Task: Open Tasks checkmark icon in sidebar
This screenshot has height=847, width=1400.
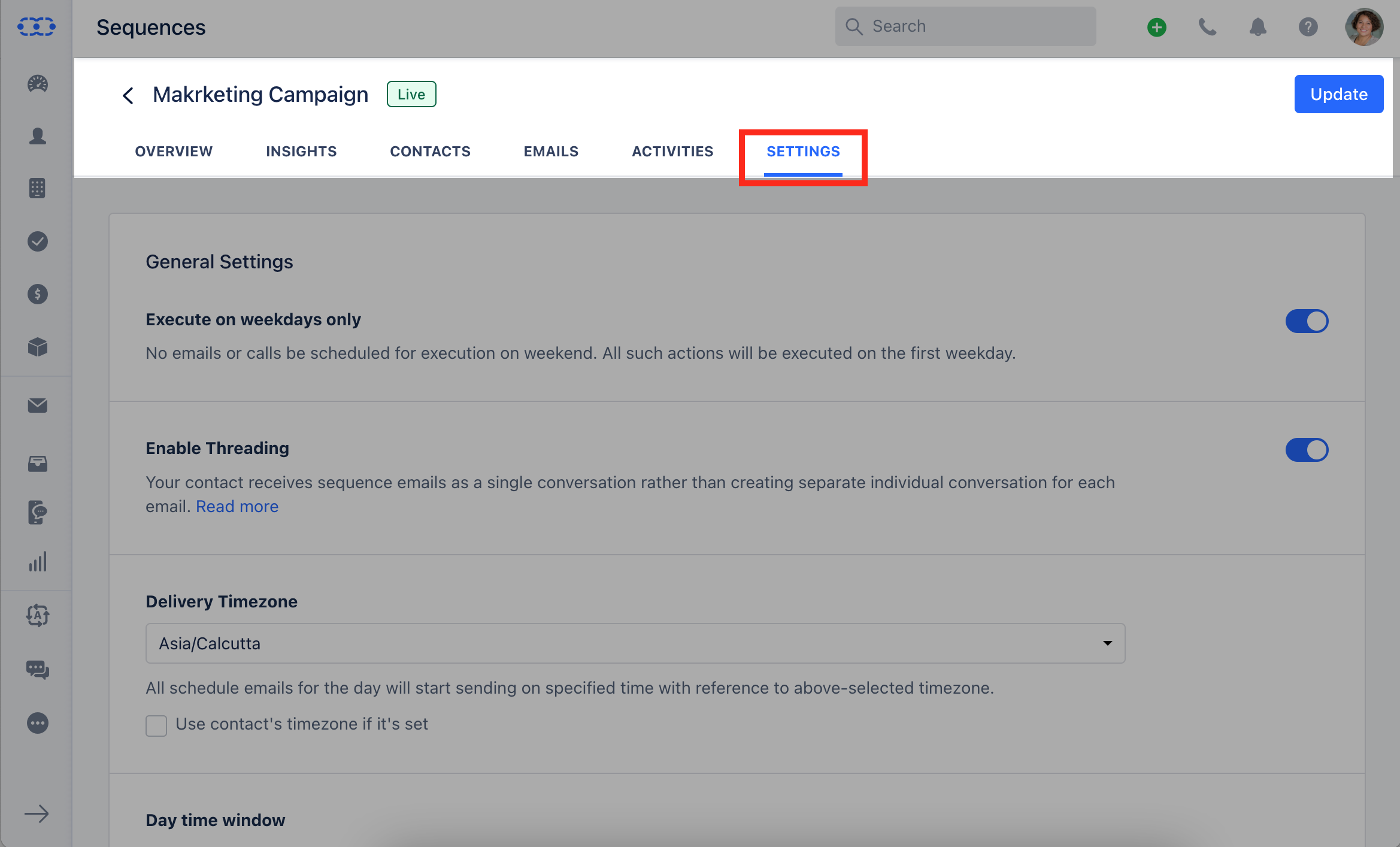Action: tap(38, 241)
